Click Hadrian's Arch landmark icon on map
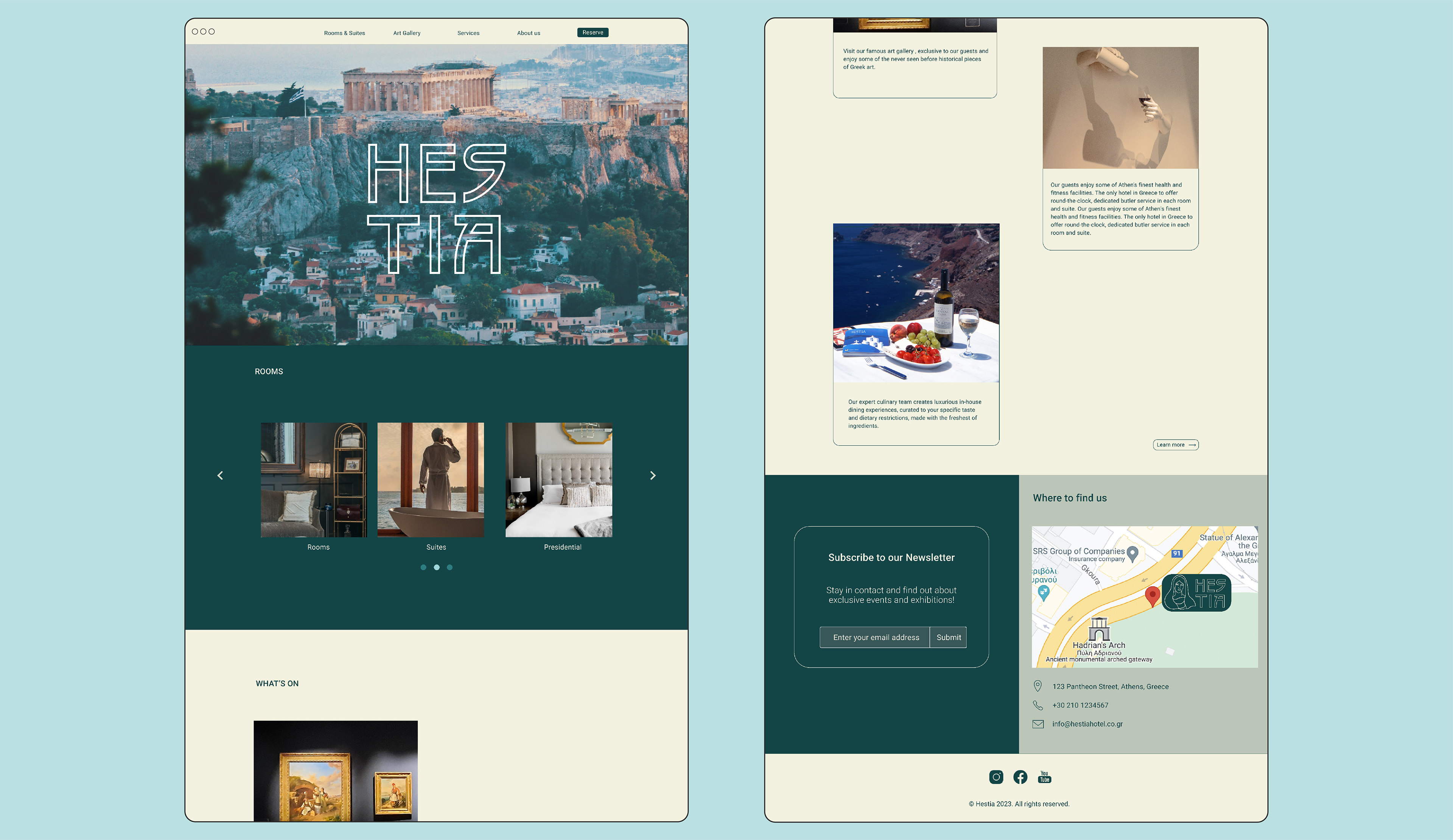Screen dimensions: 1453x840 click(1099, 628)
